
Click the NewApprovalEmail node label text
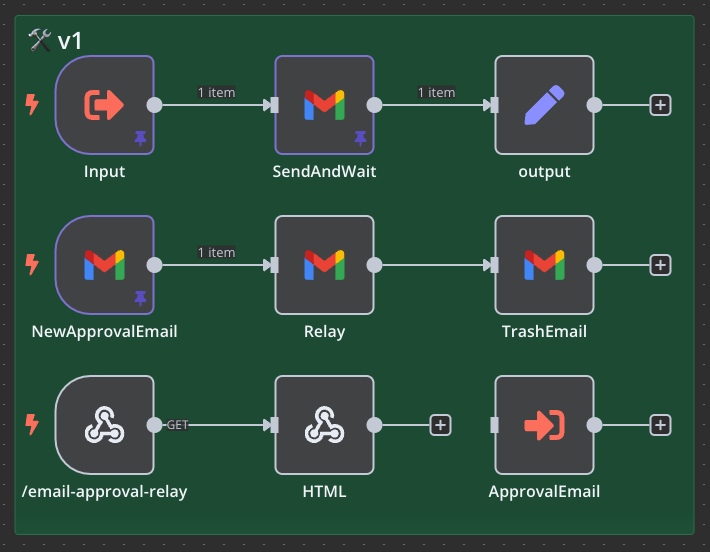(x=105, y=332)
